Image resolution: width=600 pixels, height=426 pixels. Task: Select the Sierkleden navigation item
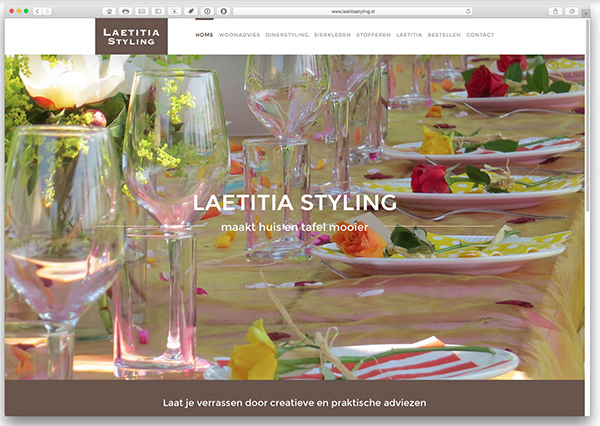pos(333,35)
